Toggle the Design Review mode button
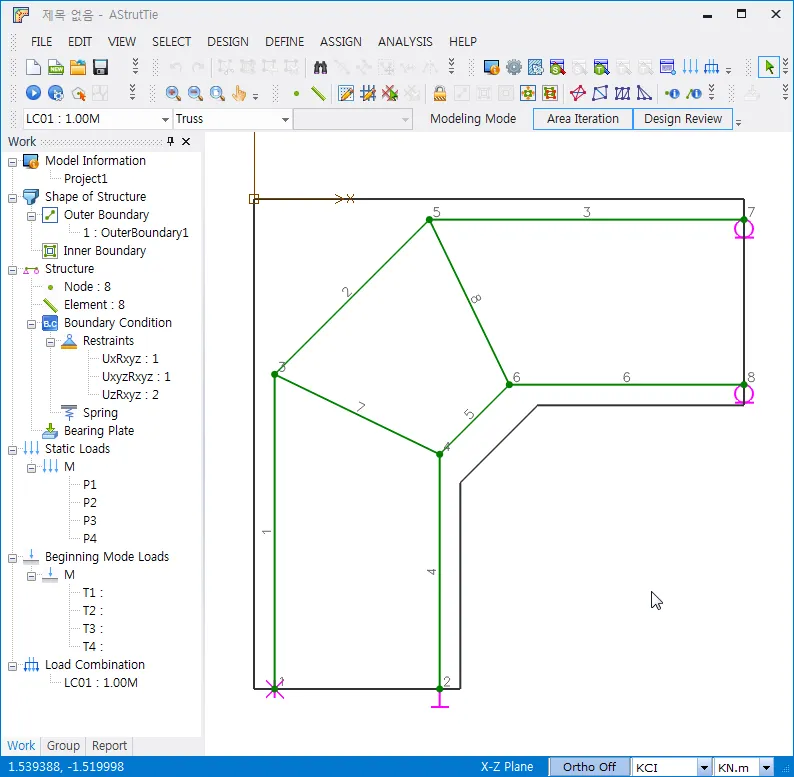This screenshot has height=777, width=794. click(x=683, y=119)
